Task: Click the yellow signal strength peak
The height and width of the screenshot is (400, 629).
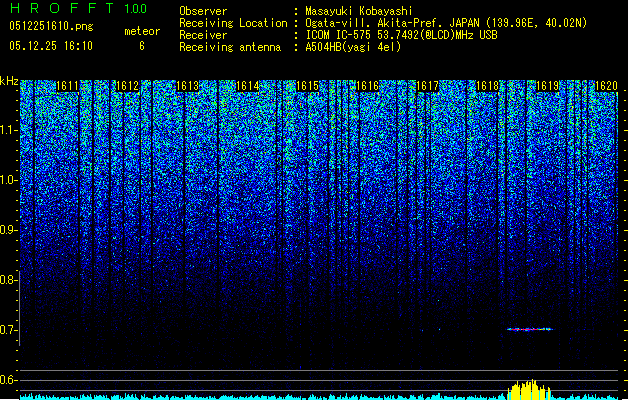Action: (x=529, y=390)
